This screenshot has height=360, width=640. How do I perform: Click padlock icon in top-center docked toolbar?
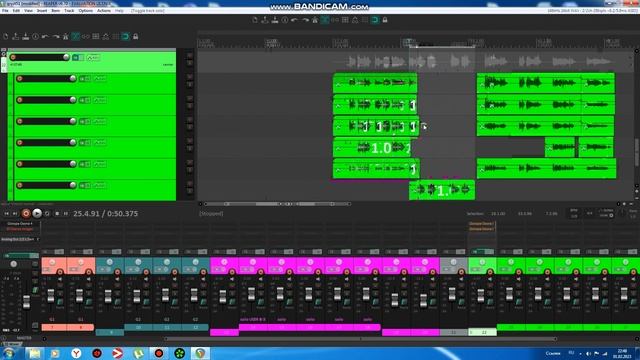[384, 20]
